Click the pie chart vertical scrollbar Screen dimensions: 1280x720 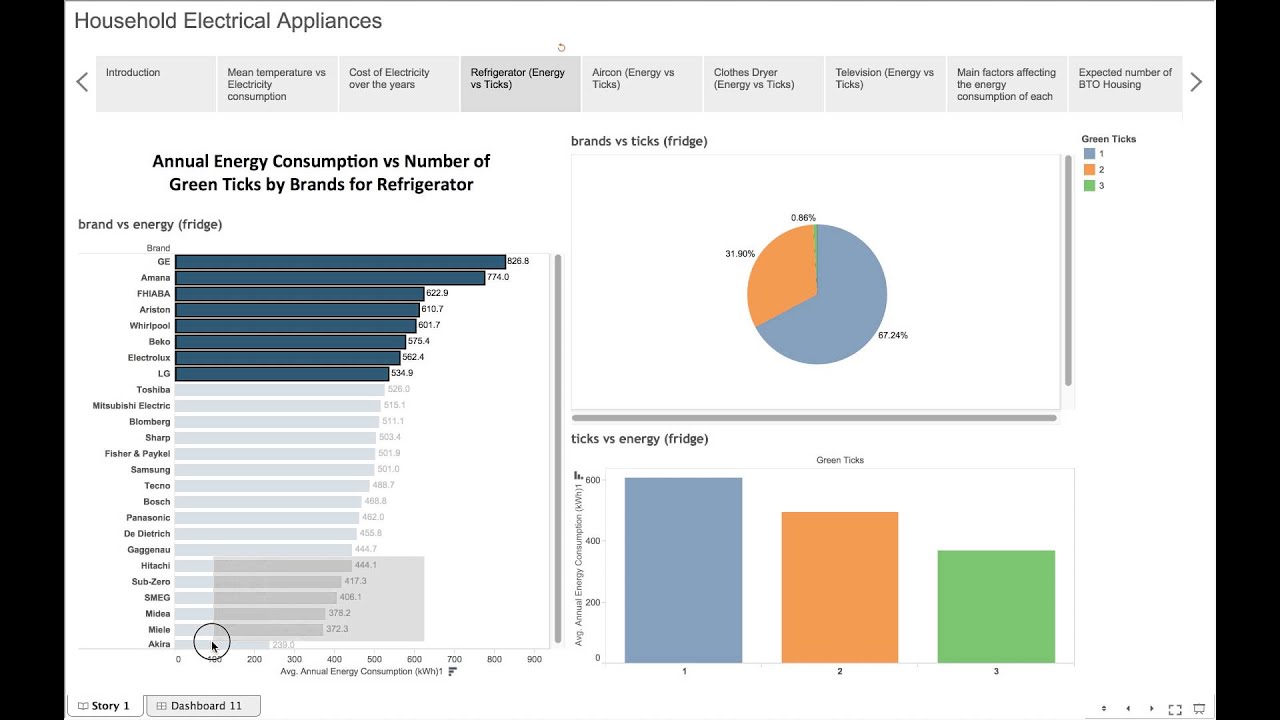[x=1068, y=270]
